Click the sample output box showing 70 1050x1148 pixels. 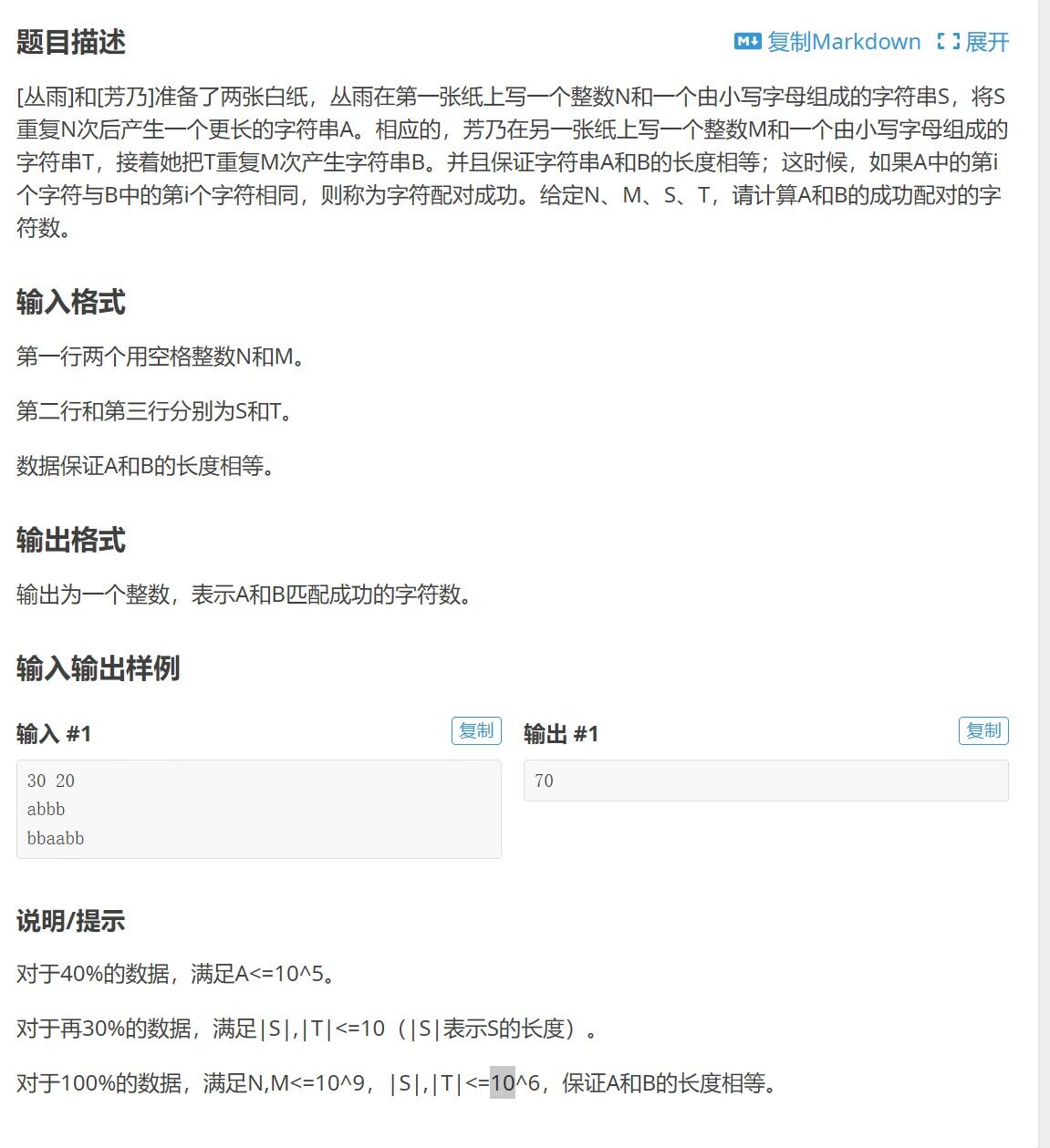pyautogui.click(x=766, y=781)
